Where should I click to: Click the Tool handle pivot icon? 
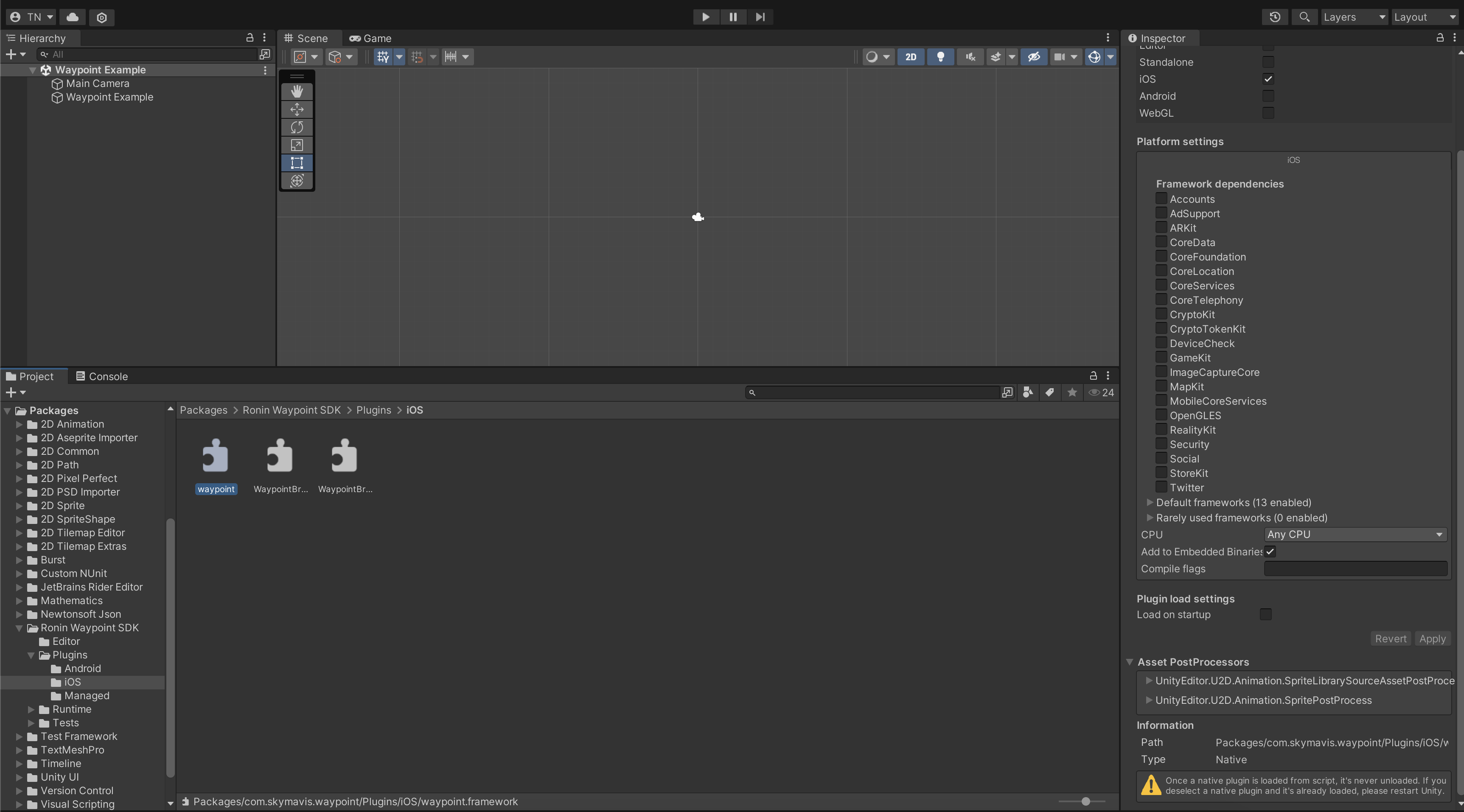(300, 57)
